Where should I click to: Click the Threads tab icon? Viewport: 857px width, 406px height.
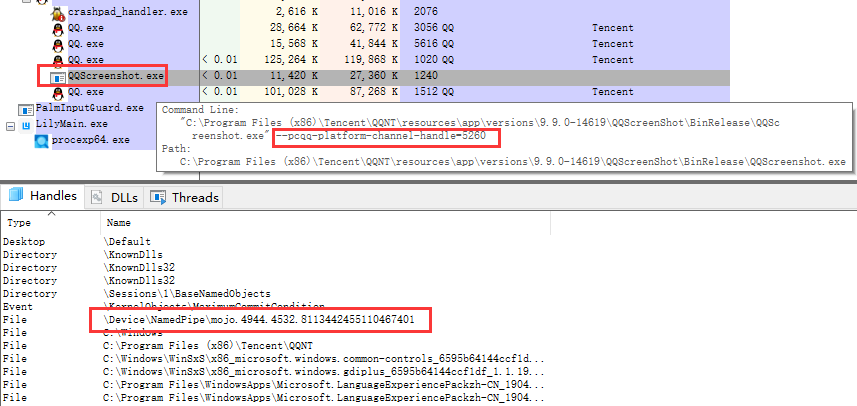coord(159,197)
